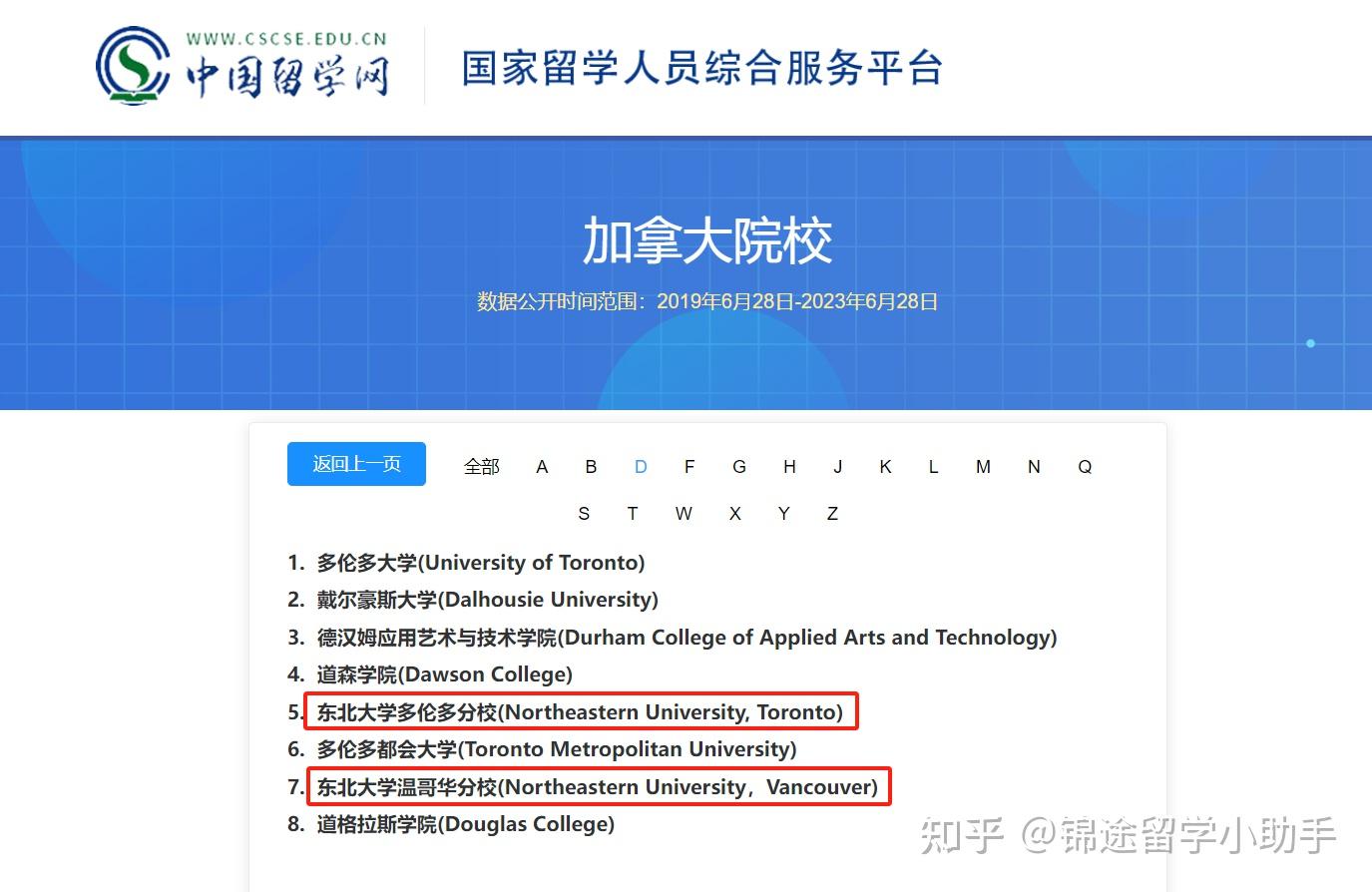Open the University of Toronto entry
The image size is (1372, 892).
[478, 562]
